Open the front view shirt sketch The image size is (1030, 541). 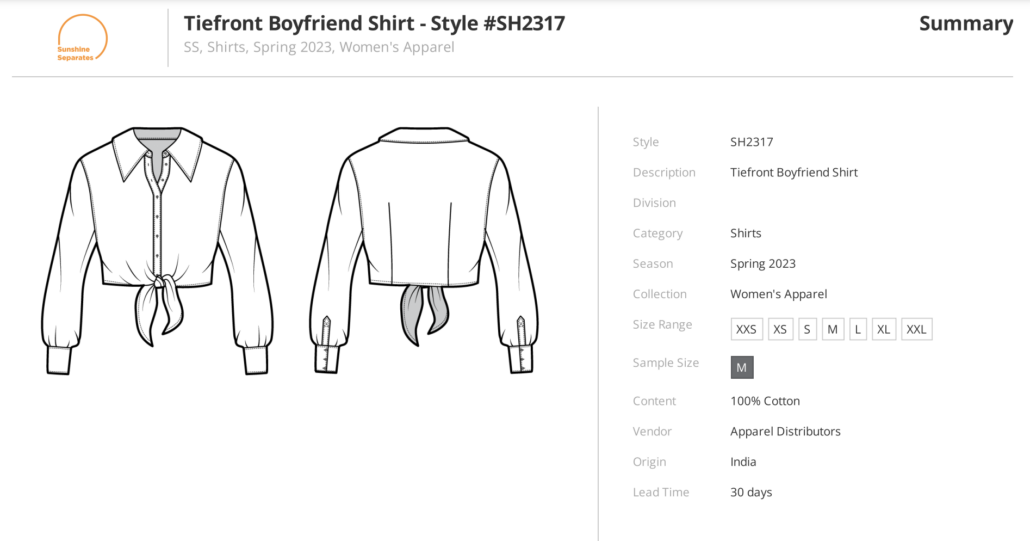click(157, 250)
